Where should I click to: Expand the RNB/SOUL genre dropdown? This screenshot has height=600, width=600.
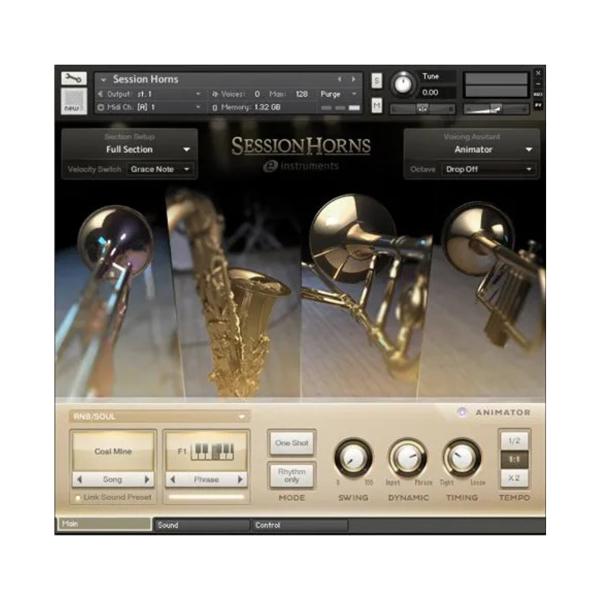point(160,417)
